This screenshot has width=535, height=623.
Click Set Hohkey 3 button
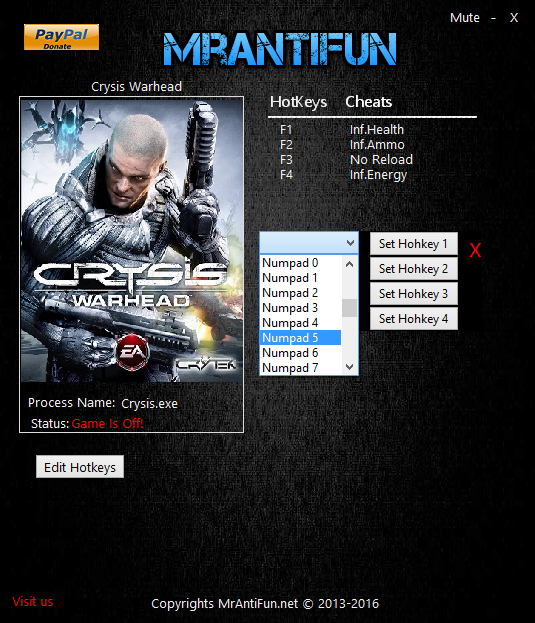tap(413, 294)
